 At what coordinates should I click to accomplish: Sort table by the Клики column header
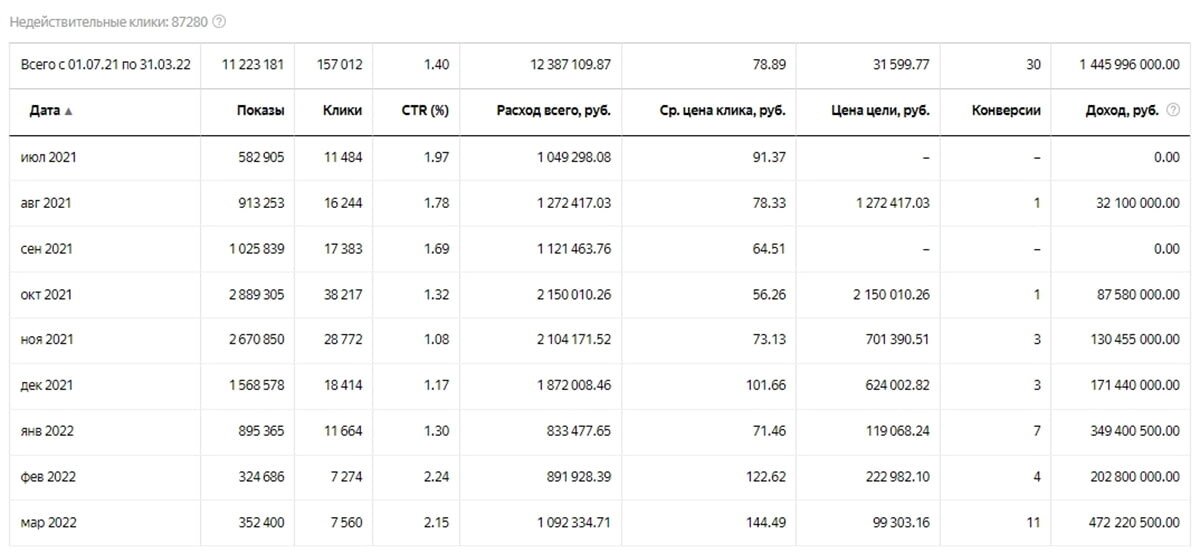[342, 111]
